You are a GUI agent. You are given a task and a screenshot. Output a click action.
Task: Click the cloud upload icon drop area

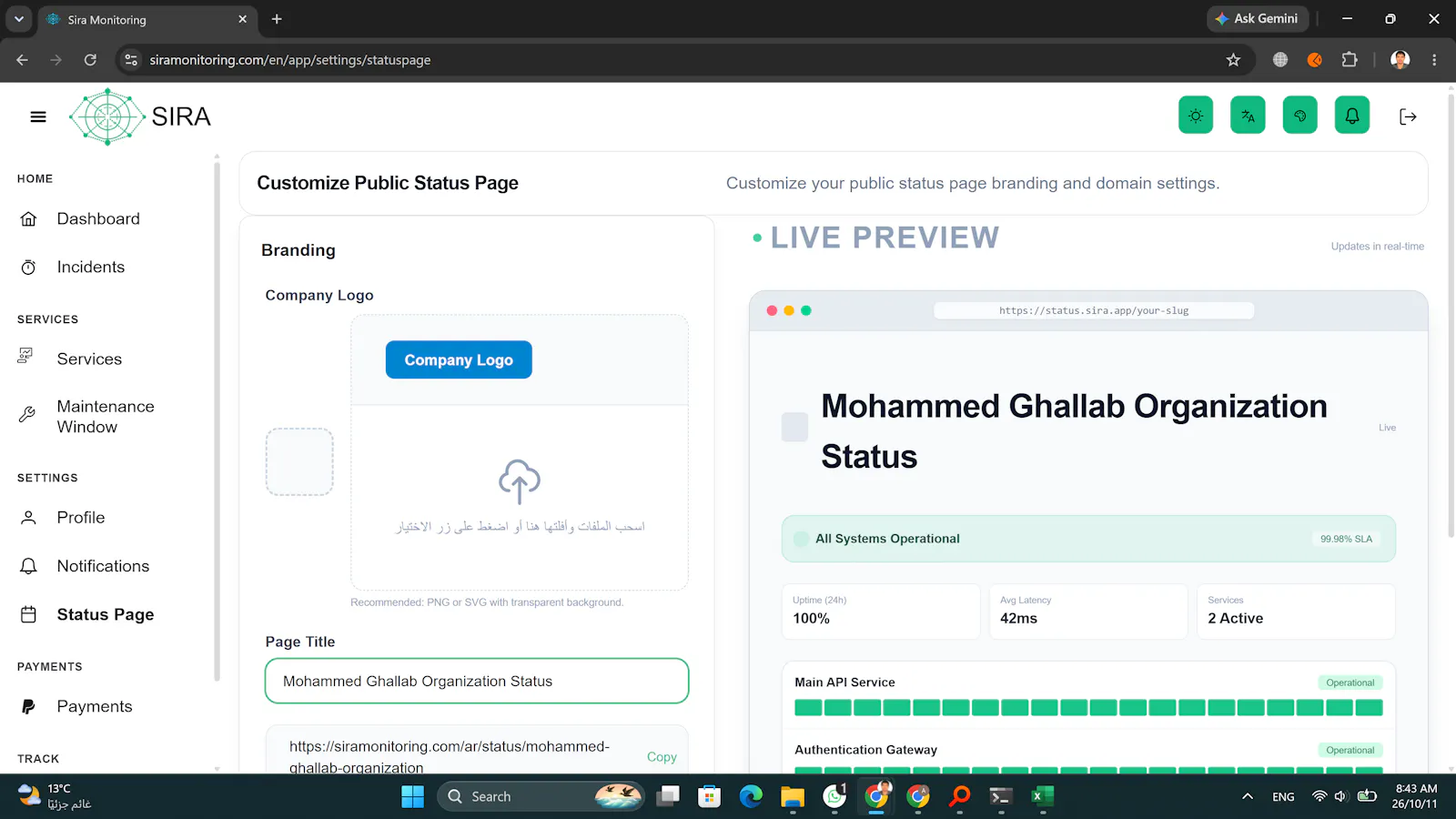520,496
